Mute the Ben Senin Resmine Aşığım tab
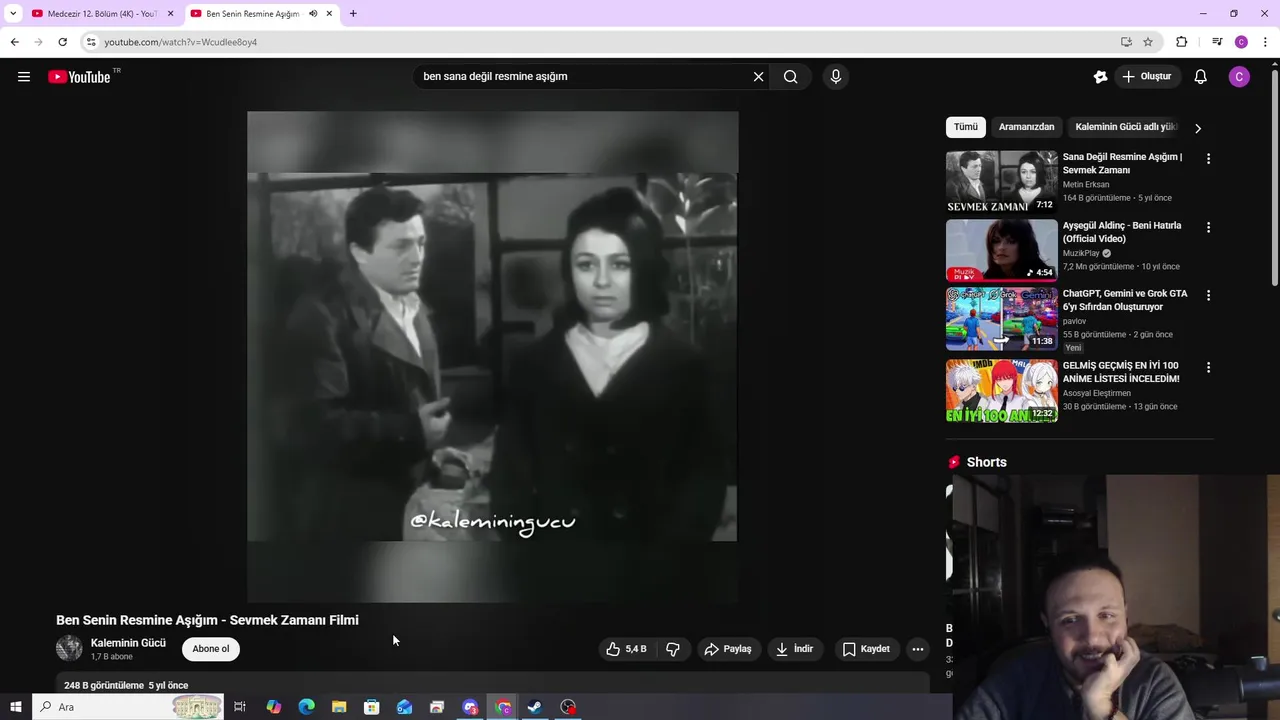Viewport: 1280px width, 720px height. [x=313, y=14]
